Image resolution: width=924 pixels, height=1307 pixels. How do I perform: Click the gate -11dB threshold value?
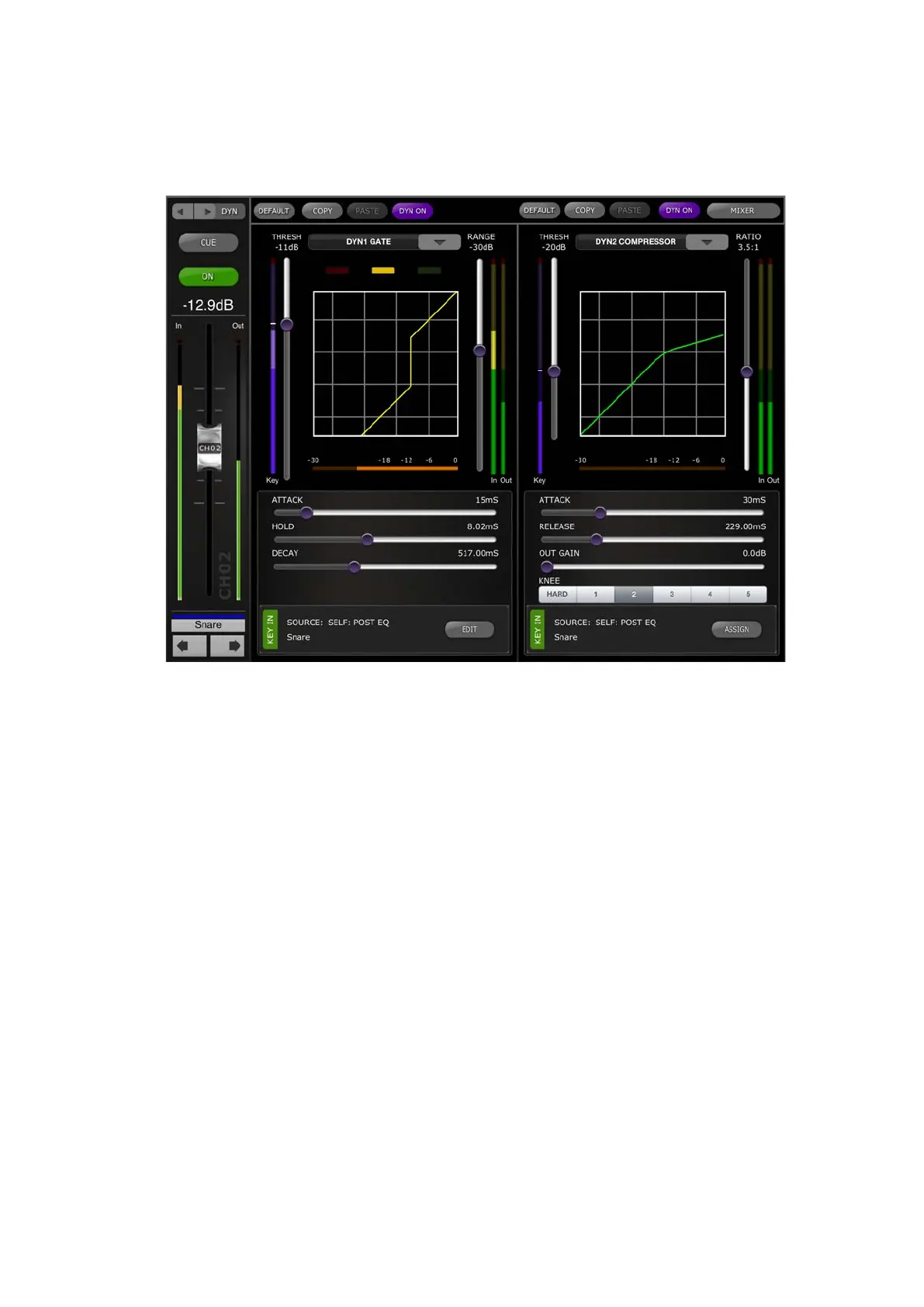(x=286, y=248)
